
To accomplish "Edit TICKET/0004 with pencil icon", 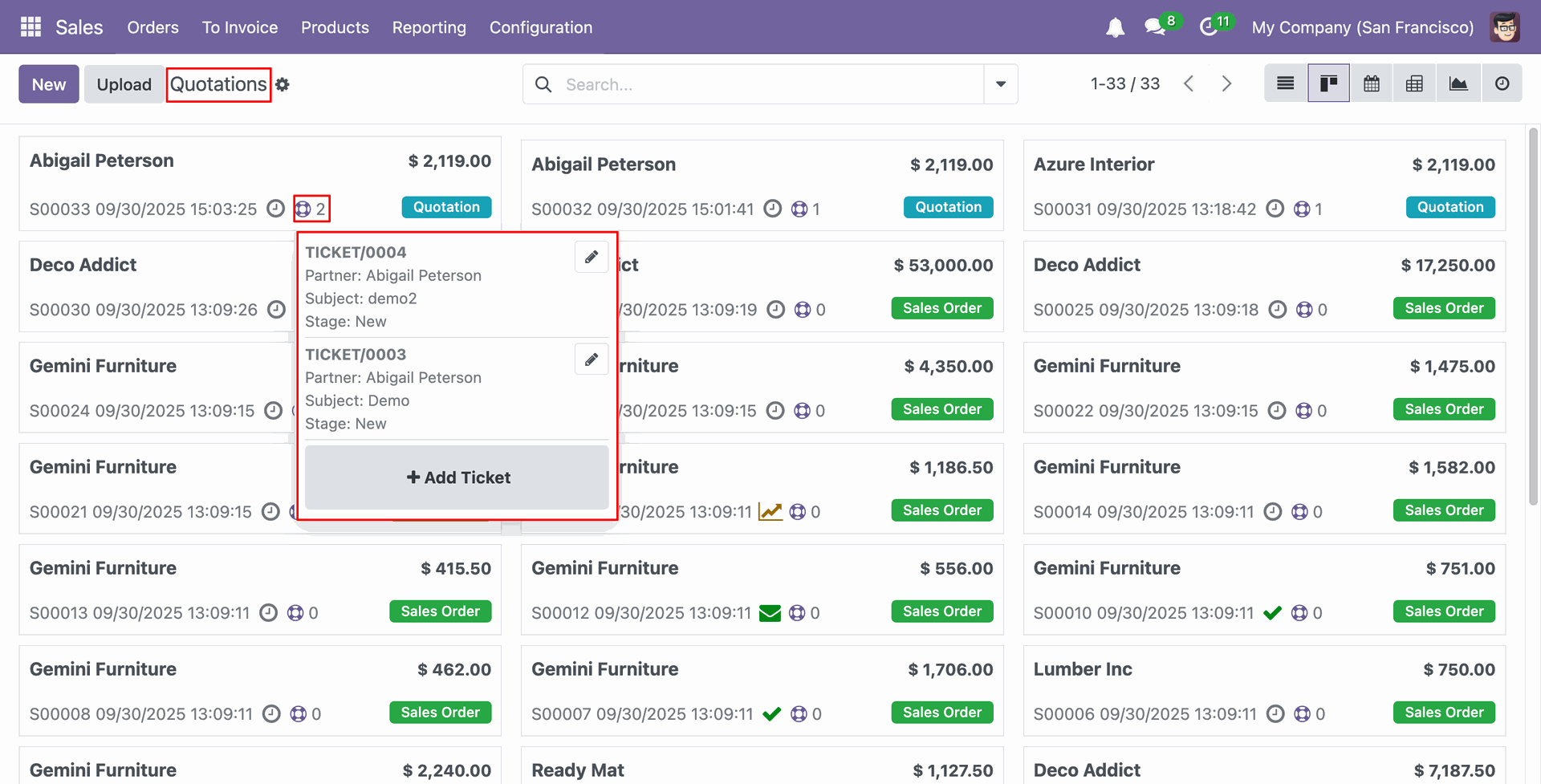I will [592, 257].
